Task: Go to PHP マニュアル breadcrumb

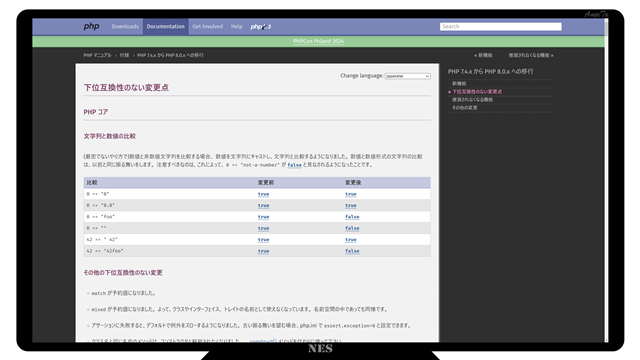Action: 97,55
